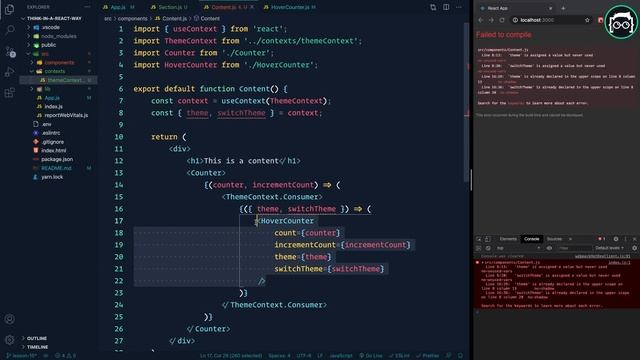Open the DevTools settings gear
640x360 pixels.
pyautogui.click(x=616, y=239)
